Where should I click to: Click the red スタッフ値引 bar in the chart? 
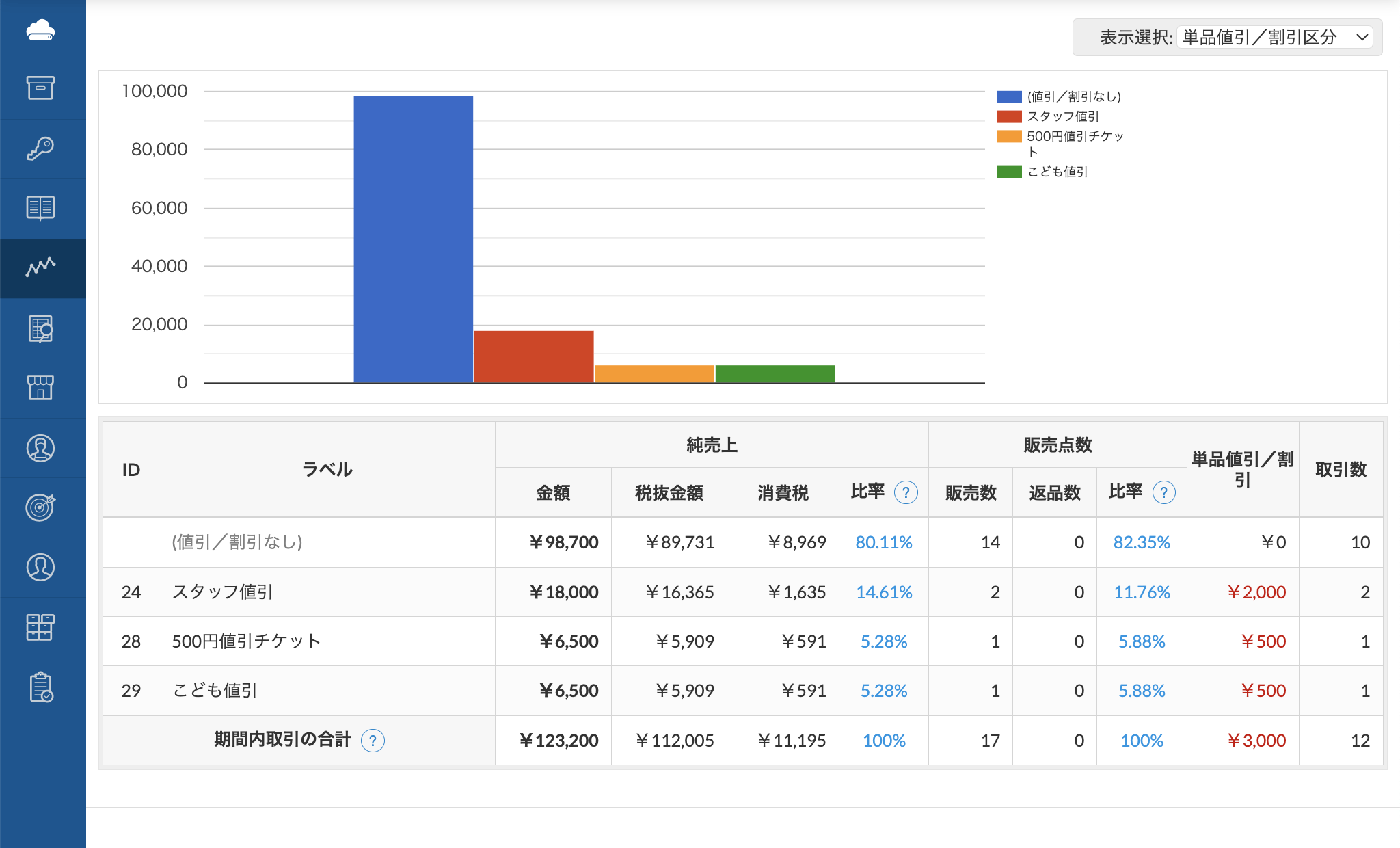point(534,356)
